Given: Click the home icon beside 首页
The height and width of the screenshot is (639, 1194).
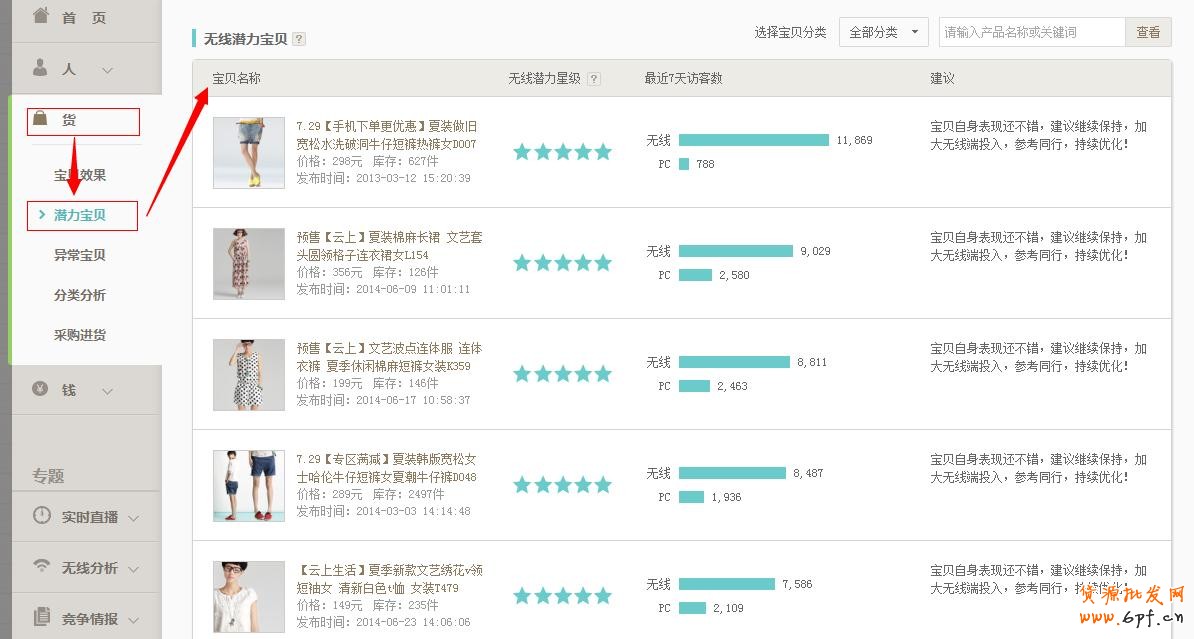Looking at the screenshot, I should click(x=41, y=16).
